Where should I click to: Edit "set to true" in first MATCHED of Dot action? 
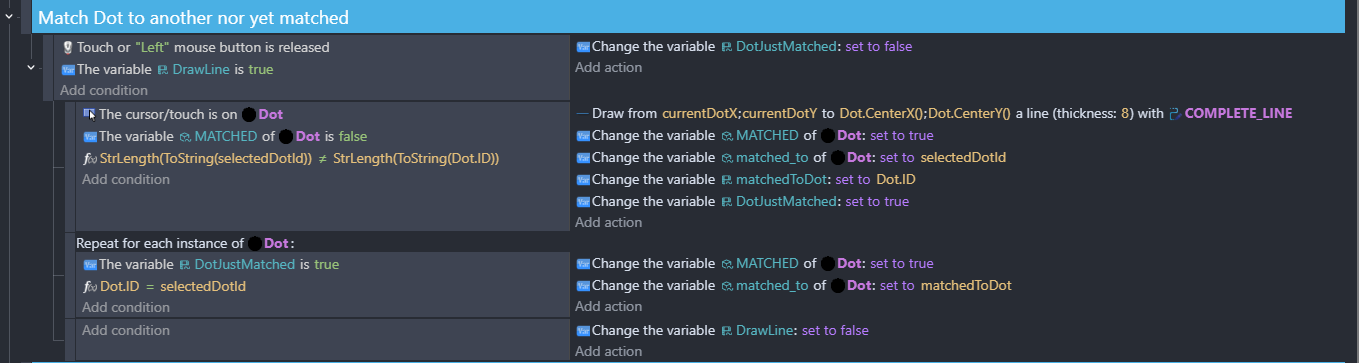tap(902, 135)
